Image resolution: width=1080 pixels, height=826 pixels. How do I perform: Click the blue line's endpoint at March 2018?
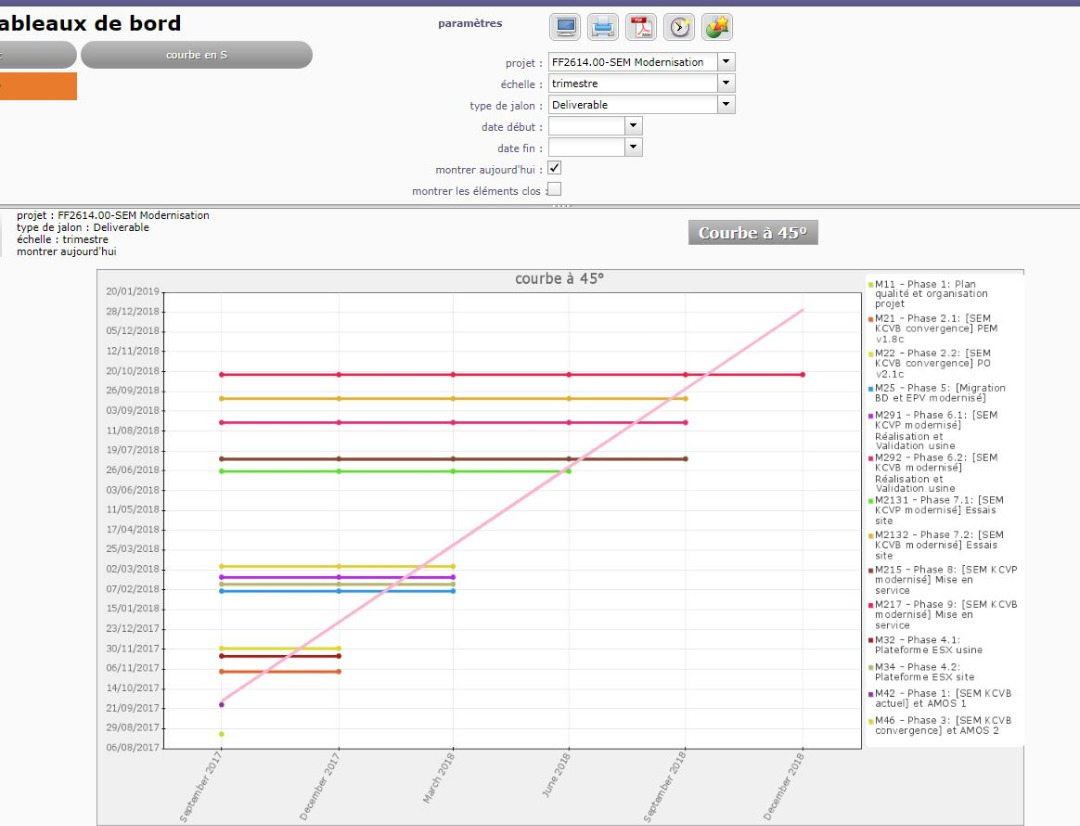pos(453,591)
